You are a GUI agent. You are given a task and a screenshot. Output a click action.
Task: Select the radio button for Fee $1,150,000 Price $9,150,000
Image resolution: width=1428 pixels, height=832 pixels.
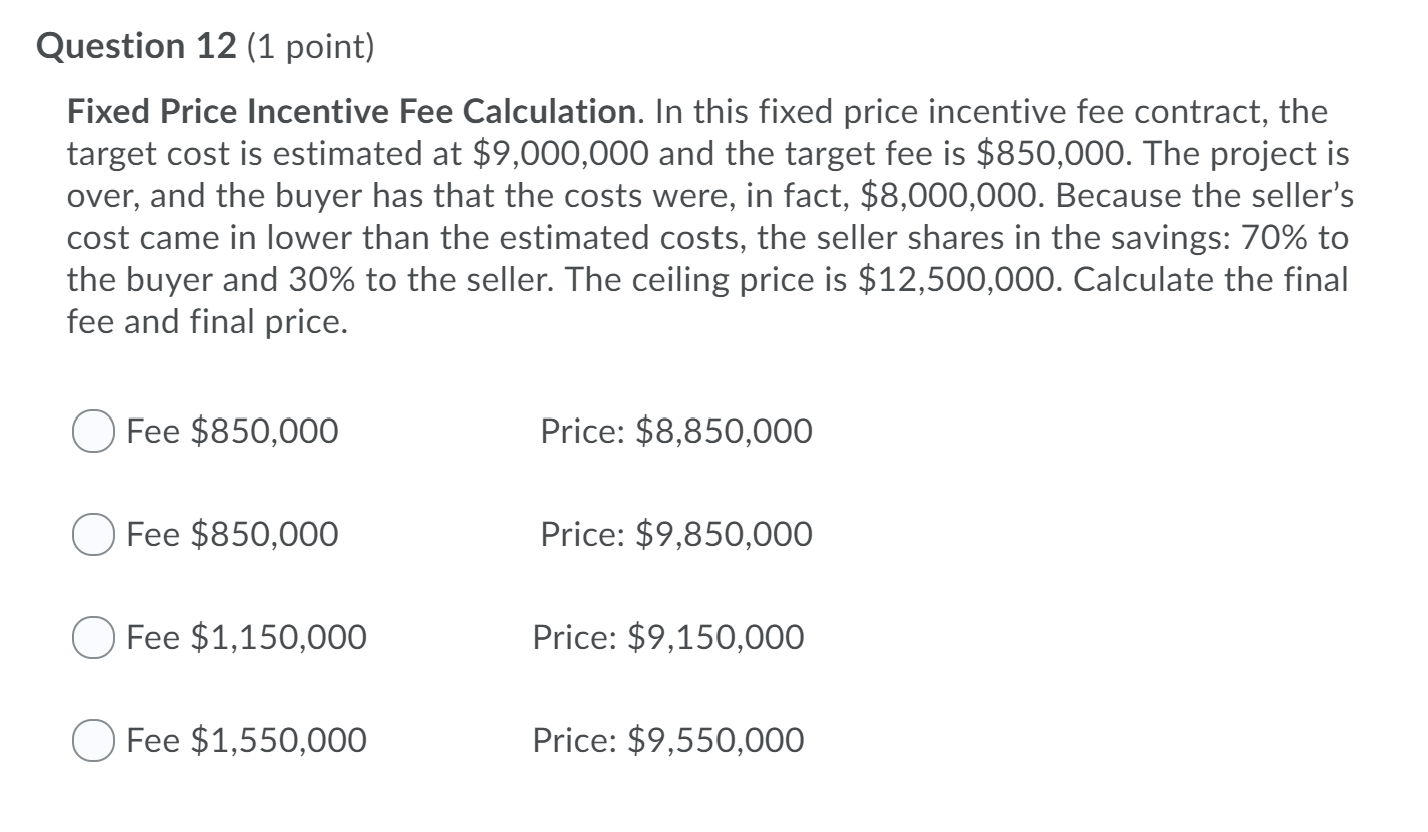coord(92,637)
